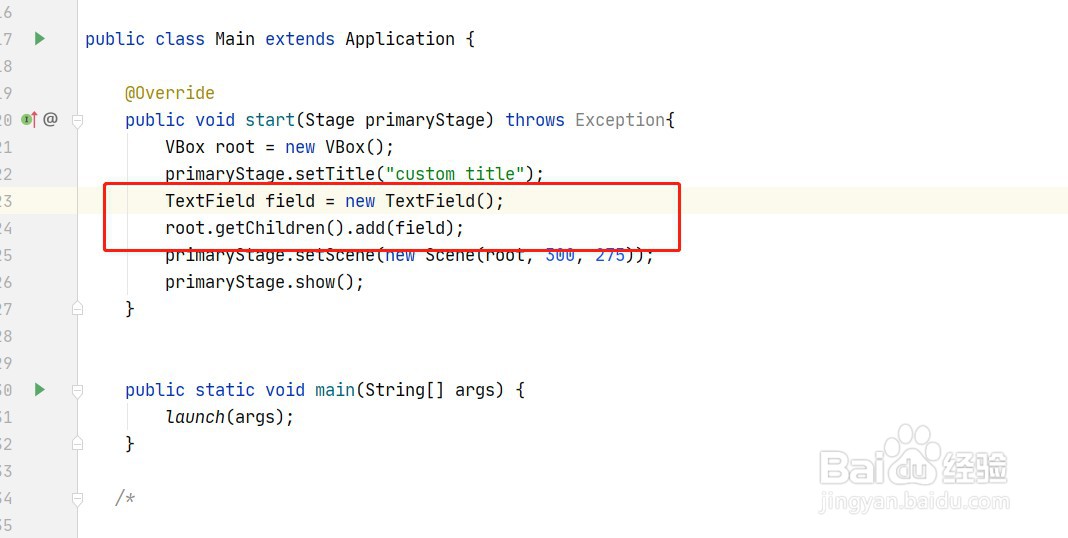Click the @Override annotation

point(169,93)
